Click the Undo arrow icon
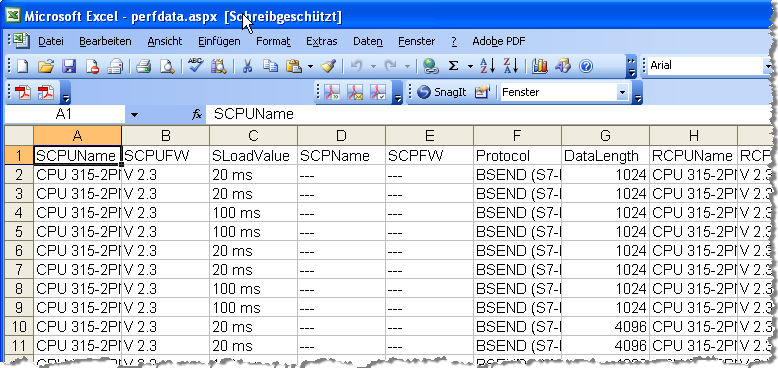 tap(357, 66)
